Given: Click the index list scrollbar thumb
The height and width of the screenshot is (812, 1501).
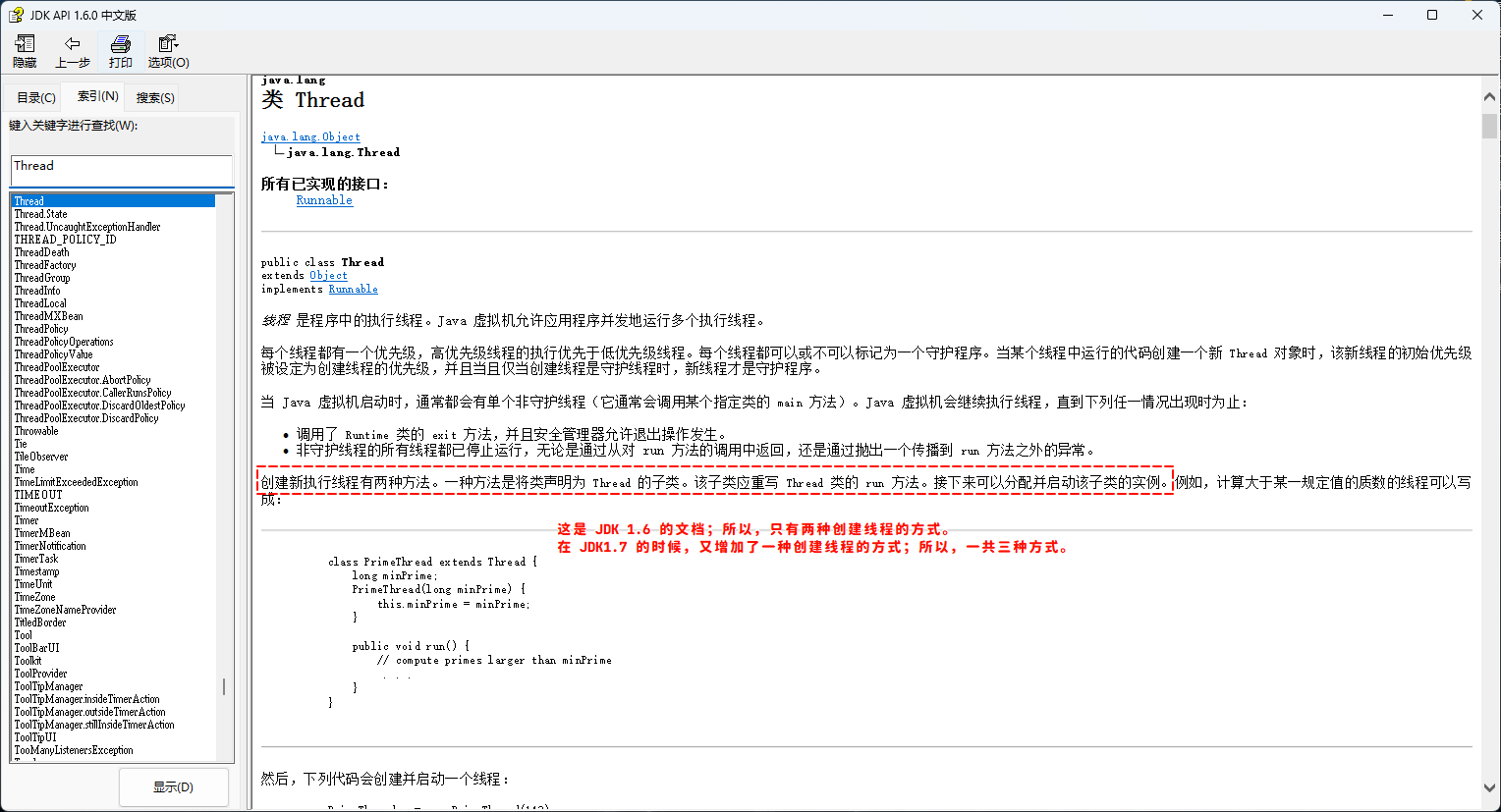Looking at the screenshot, I should click(x=224, y=686).
